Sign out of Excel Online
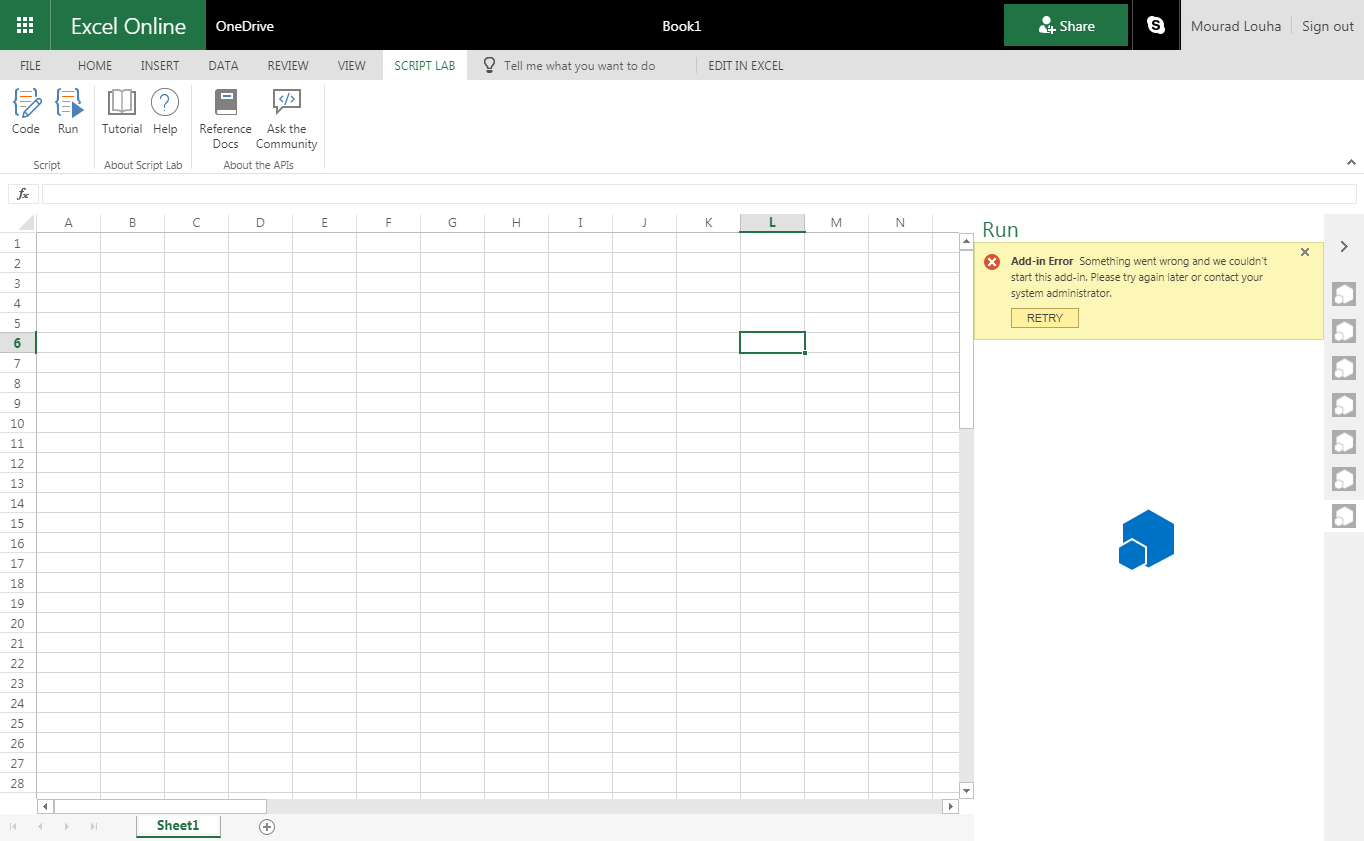The width and height of the screenshot is (1364, 841). (1327, 25)
